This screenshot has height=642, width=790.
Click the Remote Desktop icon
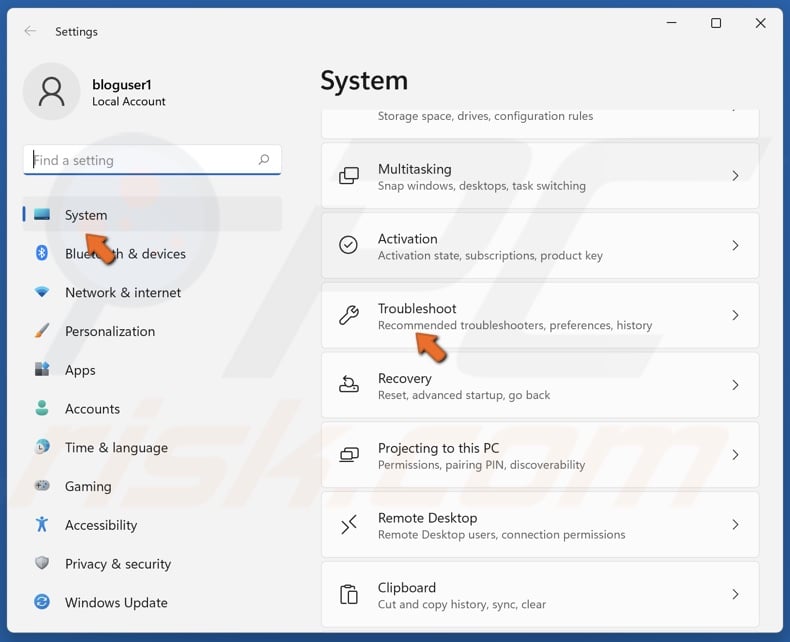click(x=349, y=524)
